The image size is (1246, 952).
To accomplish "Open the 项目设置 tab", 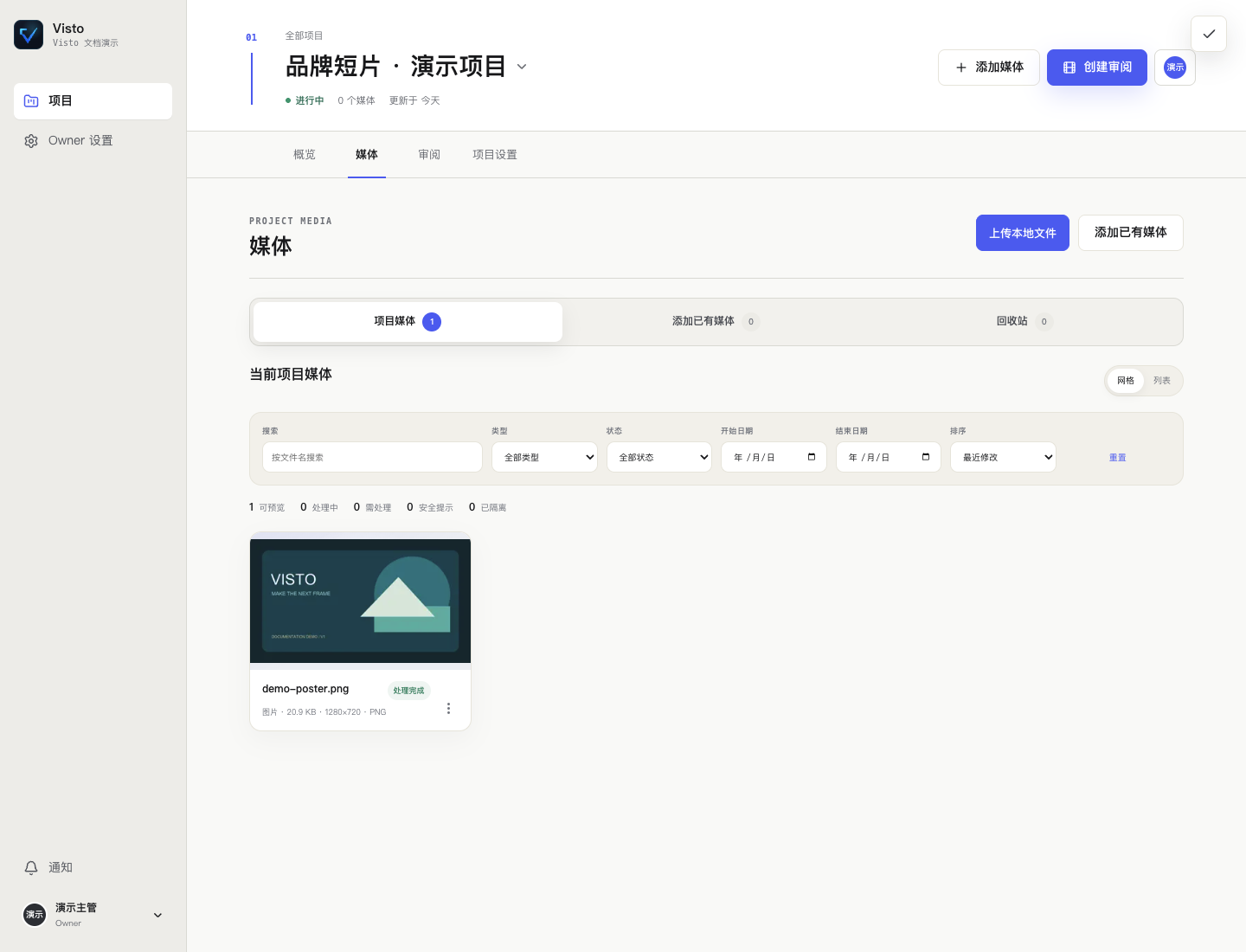I will (495, 155).
